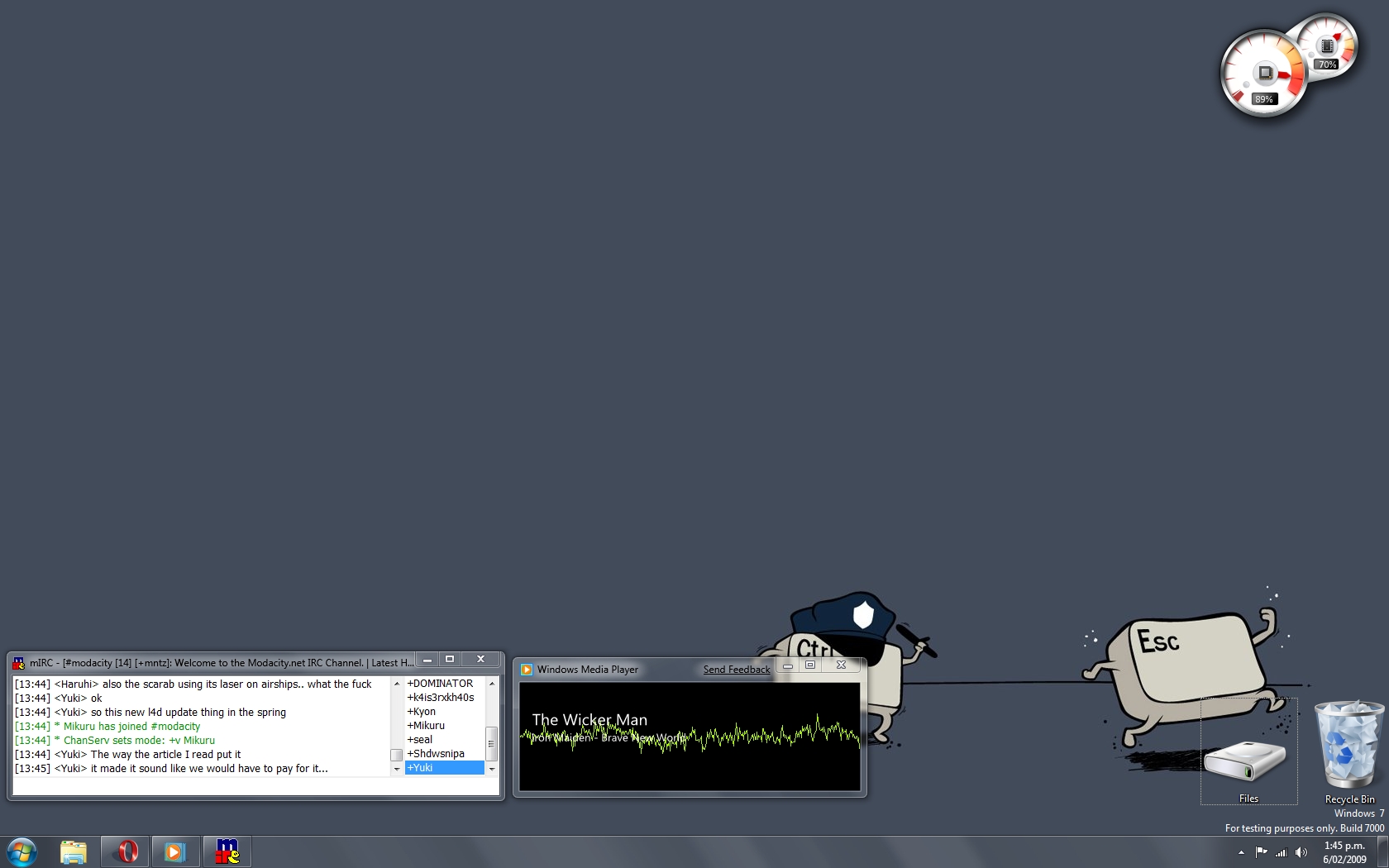Screen dimensions: 1389x868
Task: Open the volume speaker tray icon
Action: pos(1301,852)
